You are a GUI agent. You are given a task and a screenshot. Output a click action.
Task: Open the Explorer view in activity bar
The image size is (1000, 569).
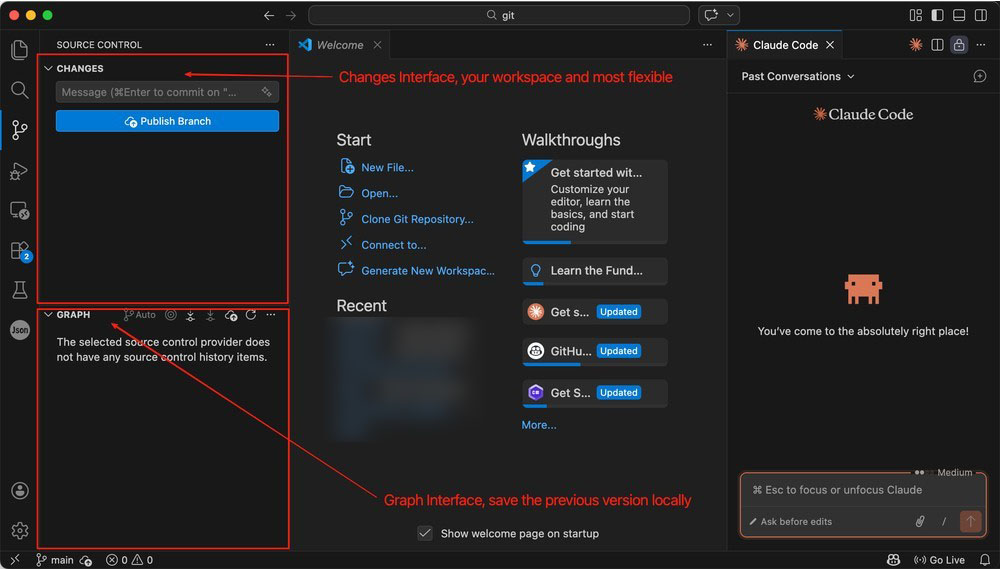pyautogui.click(x=19, y=50)
